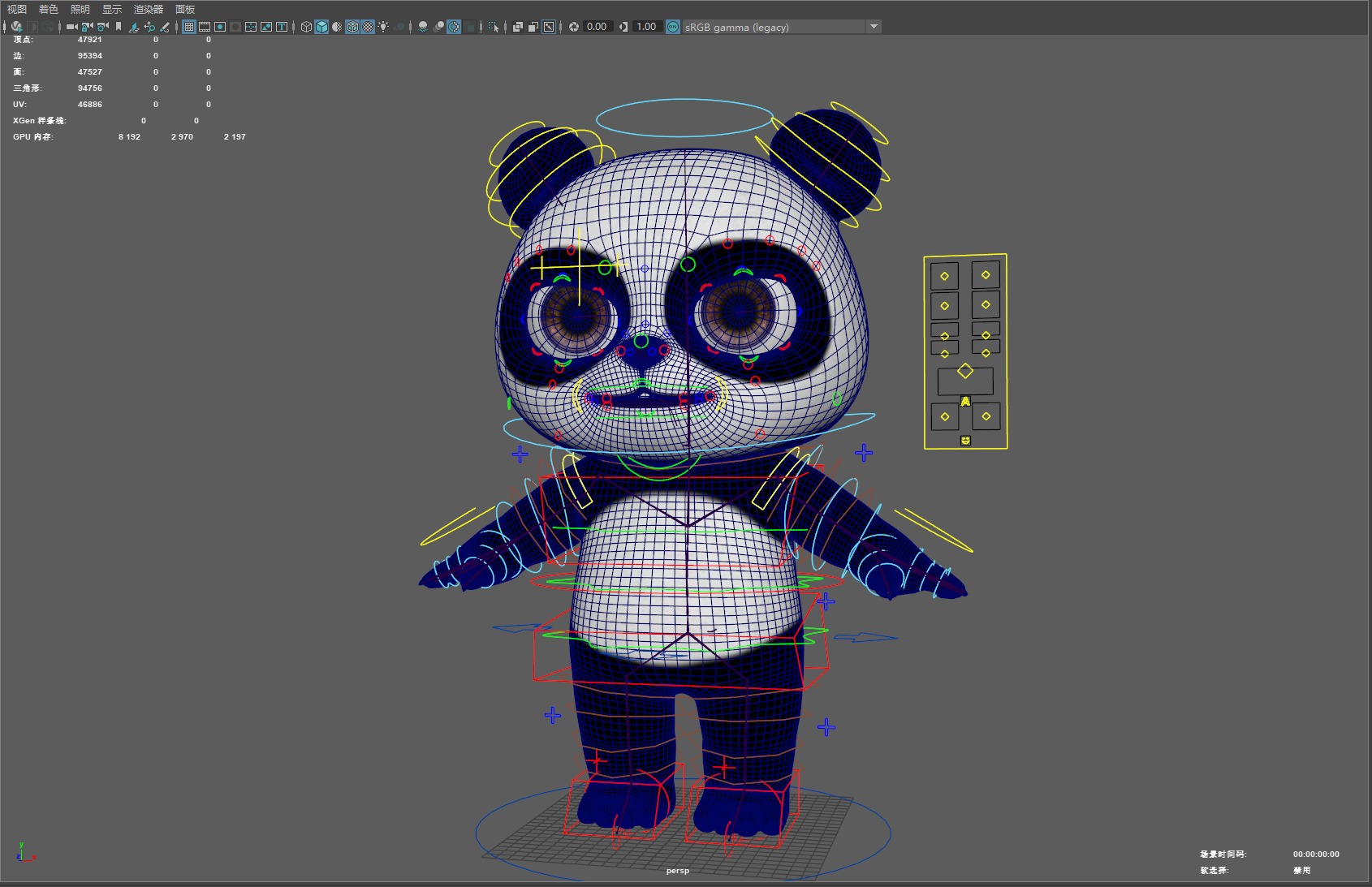Click the persp camera label
1372x887 pixels.
(678, 871)
